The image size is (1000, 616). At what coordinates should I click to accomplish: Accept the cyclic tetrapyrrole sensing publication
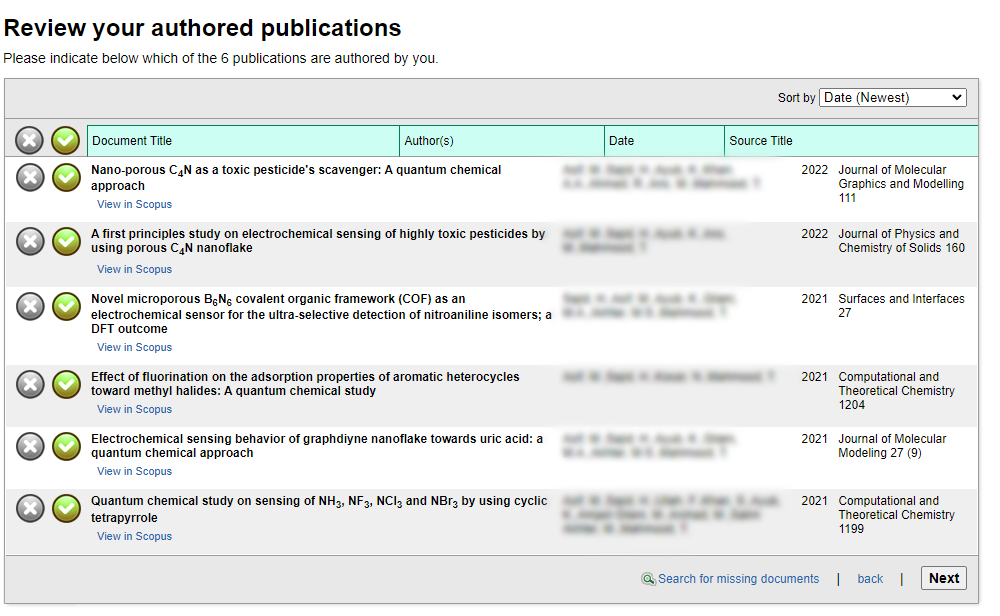point(66,508)
